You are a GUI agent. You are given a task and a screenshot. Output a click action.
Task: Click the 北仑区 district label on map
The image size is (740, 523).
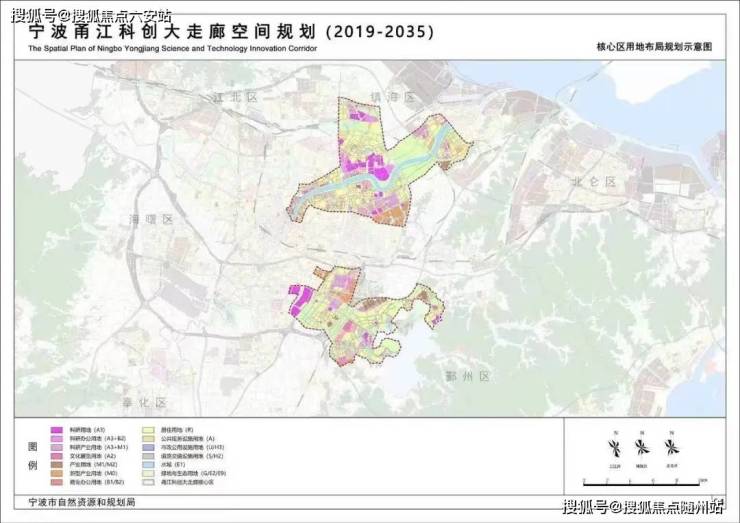(x=593, y=181)
